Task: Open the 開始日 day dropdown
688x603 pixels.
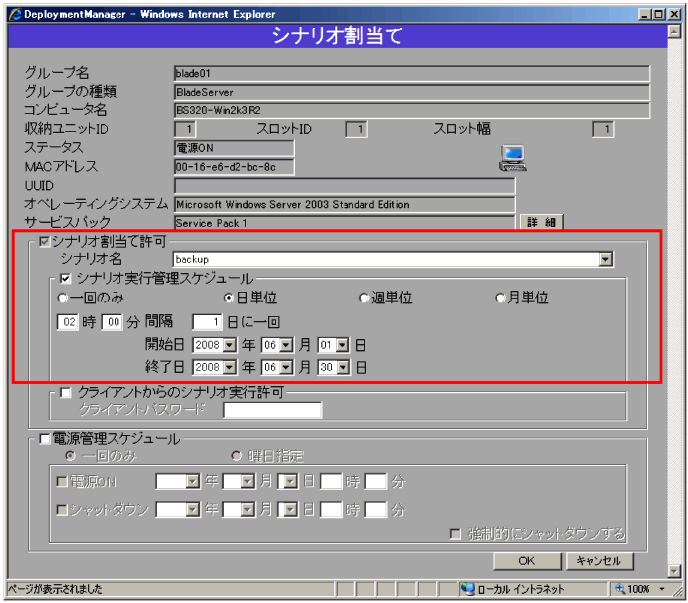Action: pos(342,345)
